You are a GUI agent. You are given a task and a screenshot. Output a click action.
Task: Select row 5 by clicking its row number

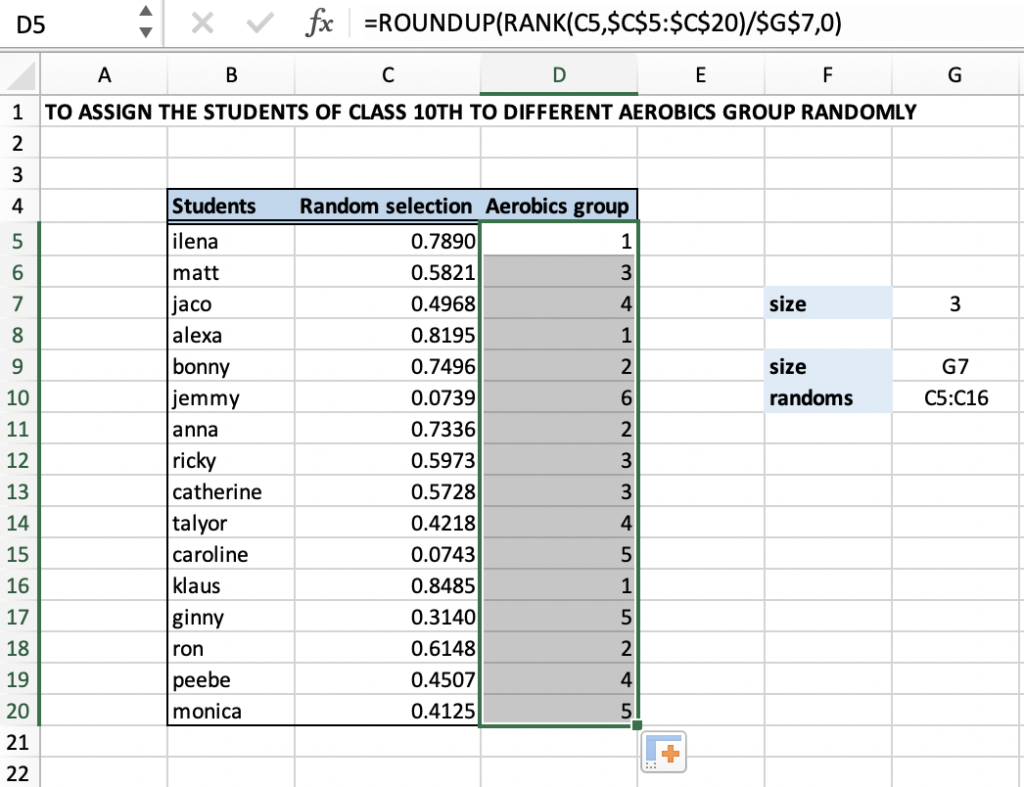pos(20,241)
